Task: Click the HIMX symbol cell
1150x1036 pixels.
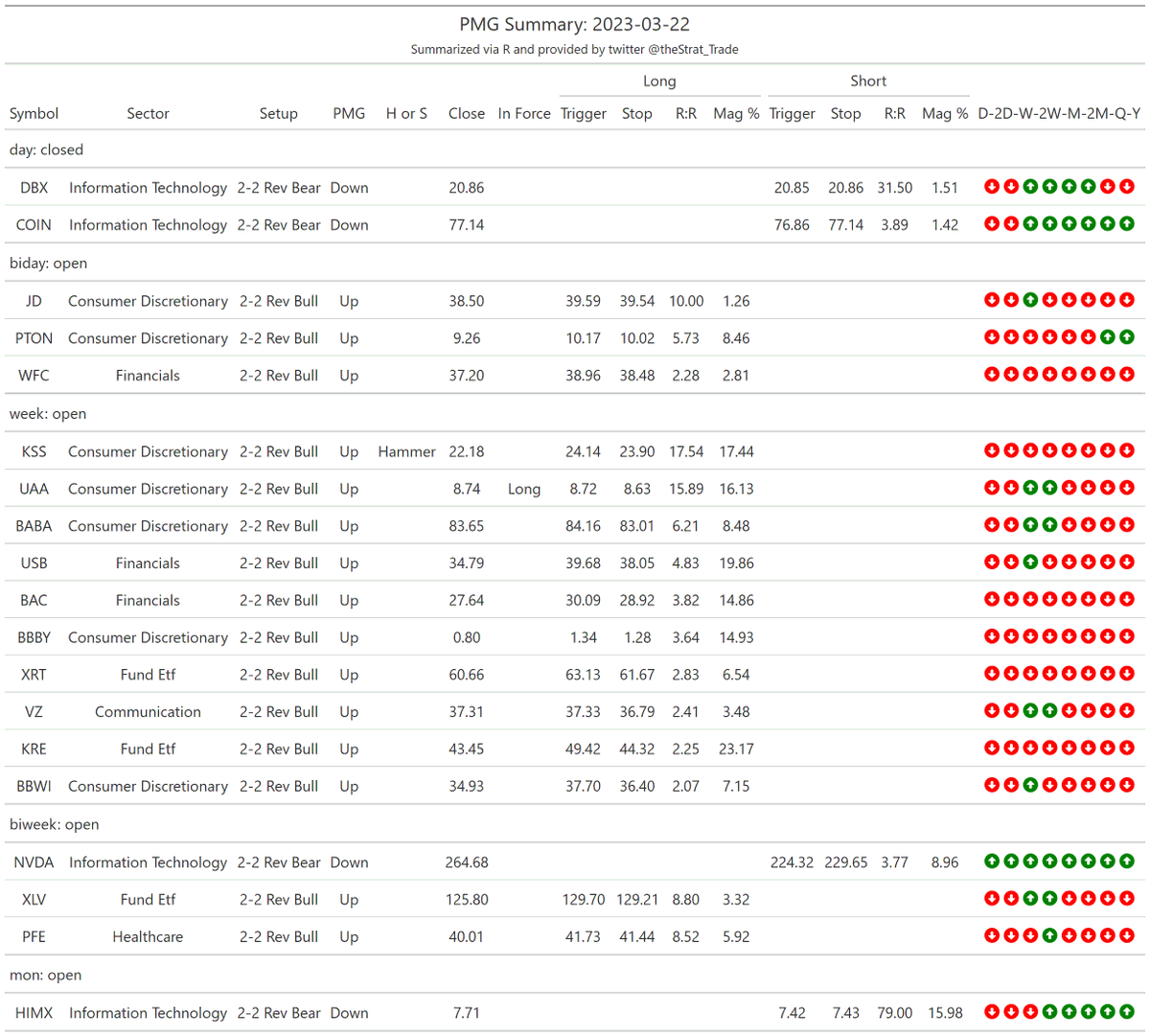Action: pos(34,1012)
